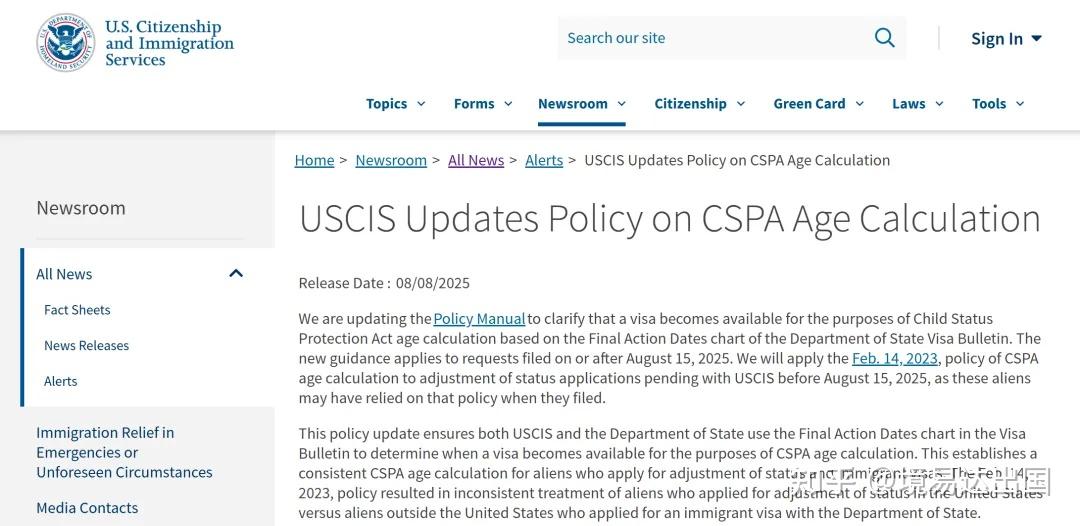Collapse the All News sidebar section

(236, 274)
